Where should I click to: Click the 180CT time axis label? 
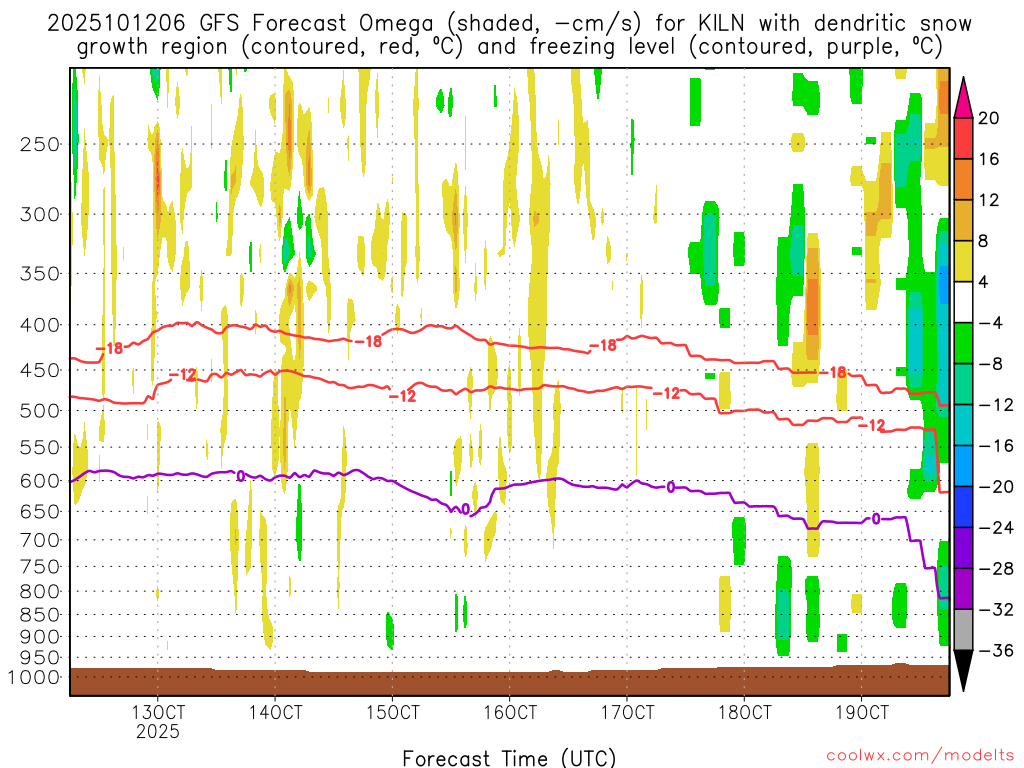point(744,712)
